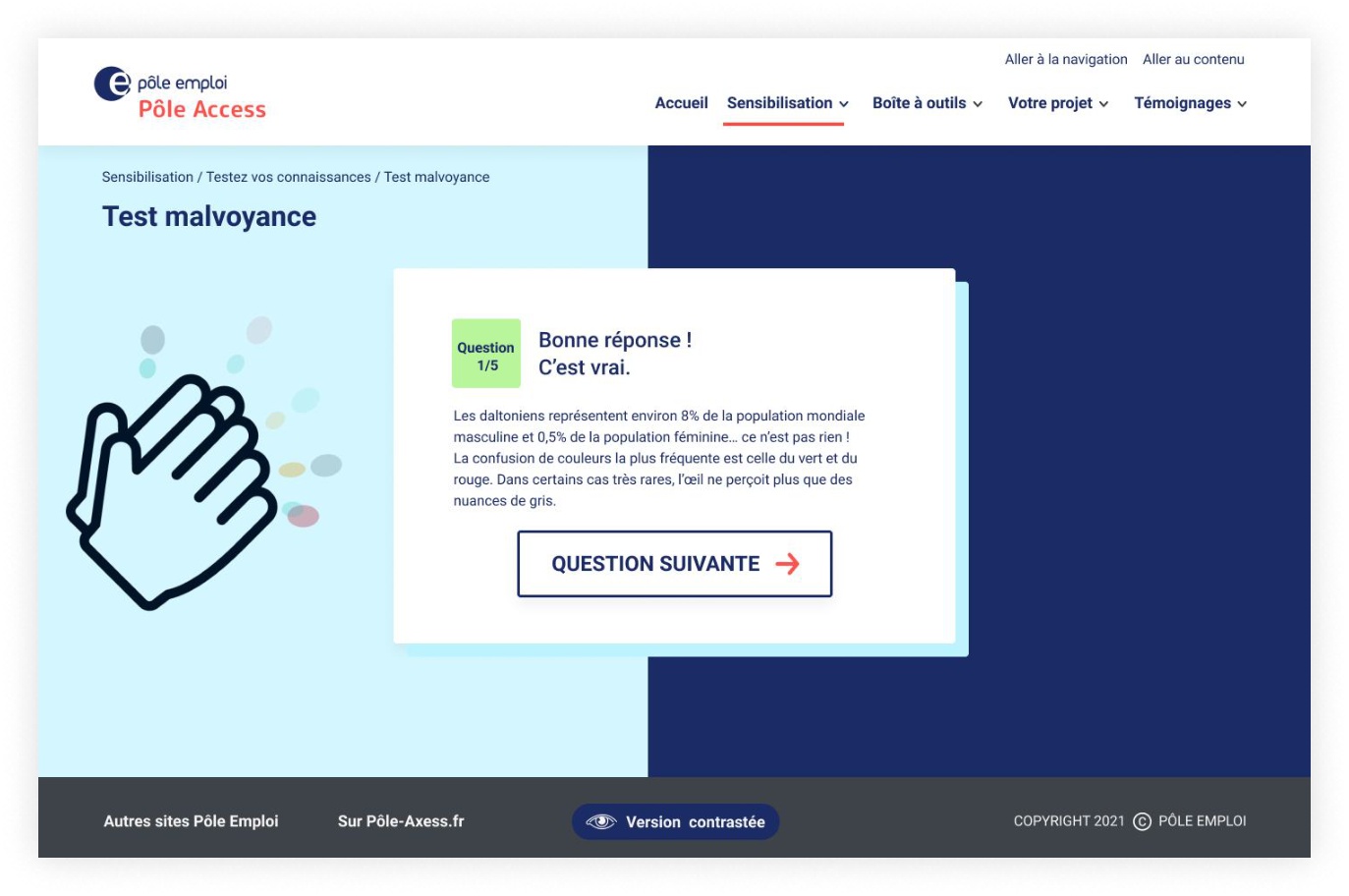Click the Bonne réponse ! heading
This screenshot has width=1349, height=896.
point(615,340)
